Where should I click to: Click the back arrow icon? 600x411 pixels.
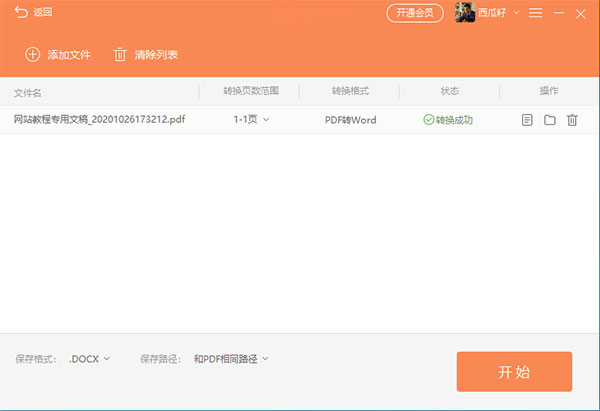point(21,12)
